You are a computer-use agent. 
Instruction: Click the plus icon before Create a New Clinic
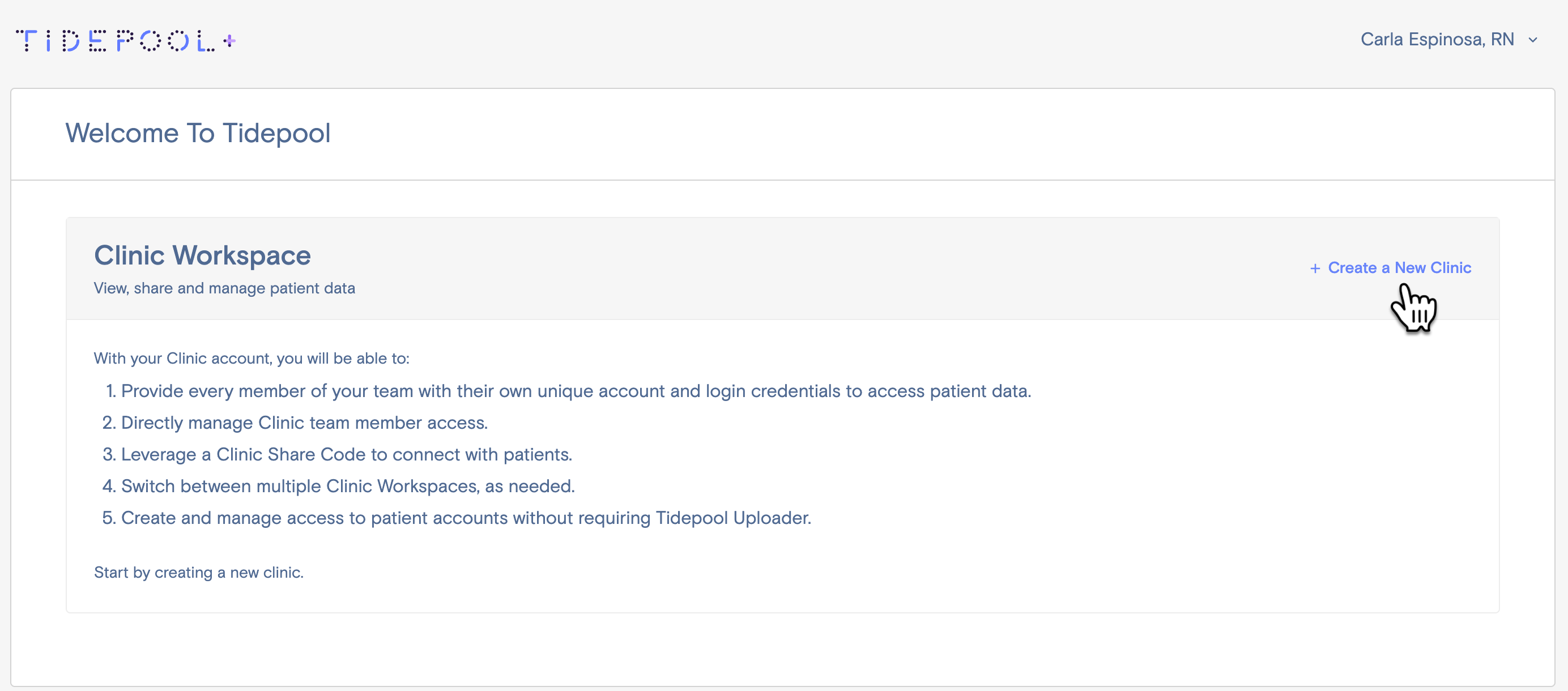(1315, 268)
